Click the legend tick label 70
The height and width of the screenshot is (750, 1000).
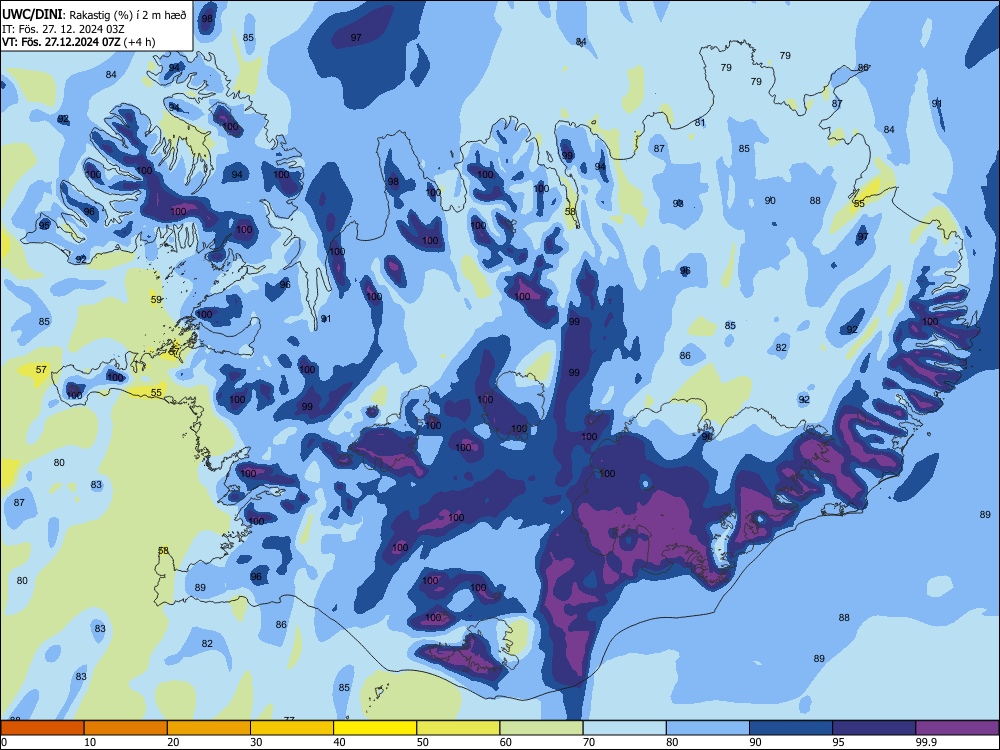[x=589, y=742]
